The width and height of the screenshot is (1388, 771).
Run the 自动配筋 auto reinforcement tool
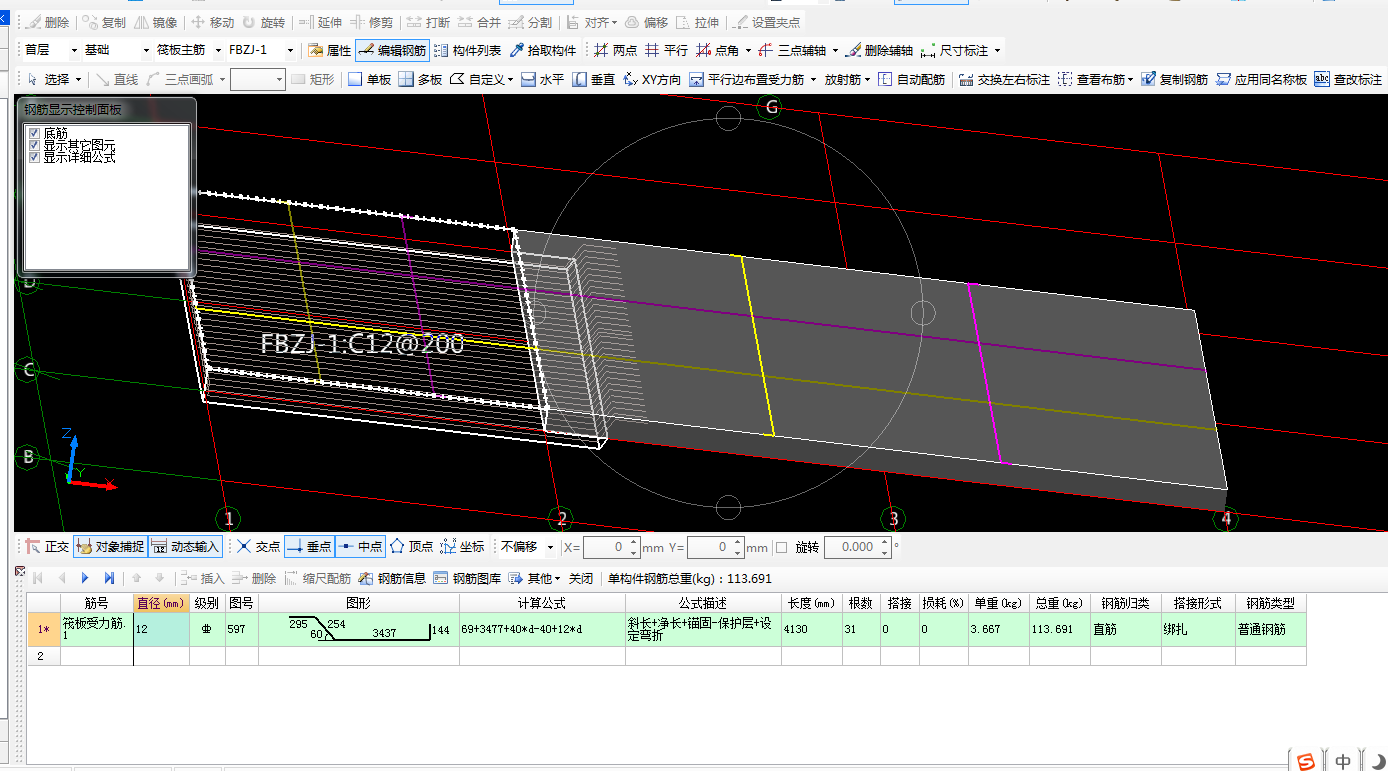(x=911, y=79)
